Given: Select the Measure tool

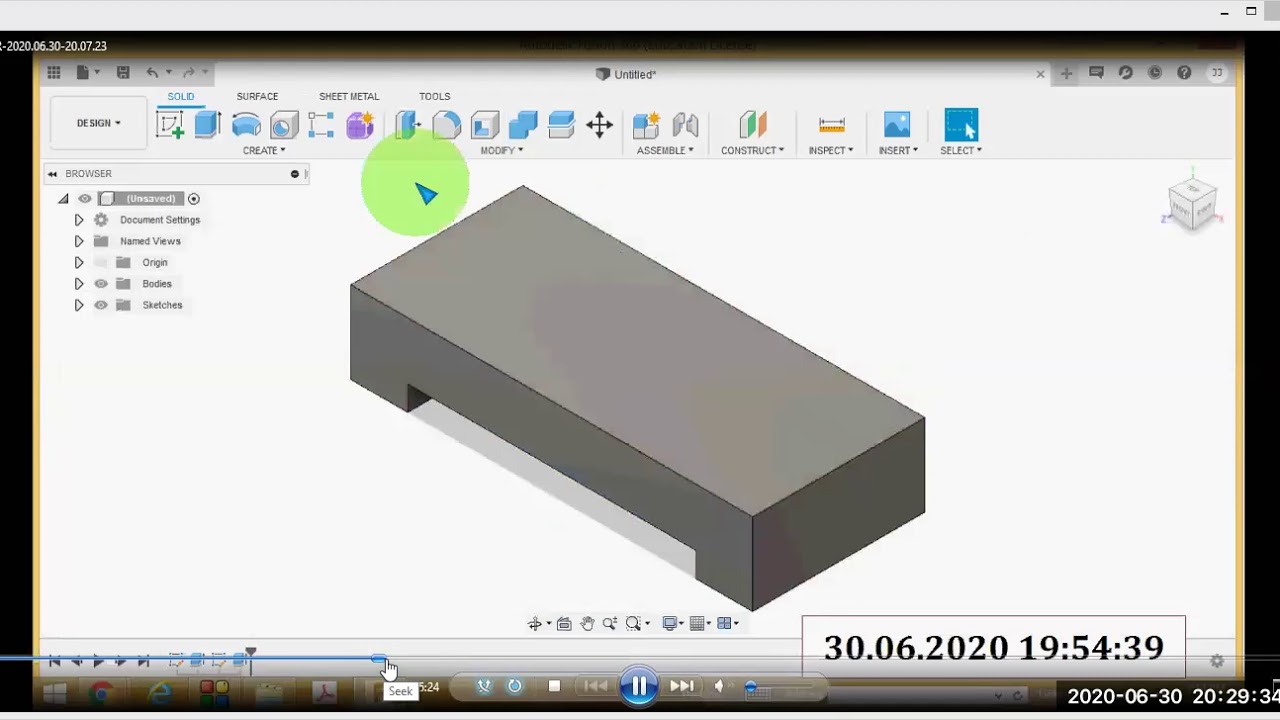Looking at the screenshot, I should [831, 125].
